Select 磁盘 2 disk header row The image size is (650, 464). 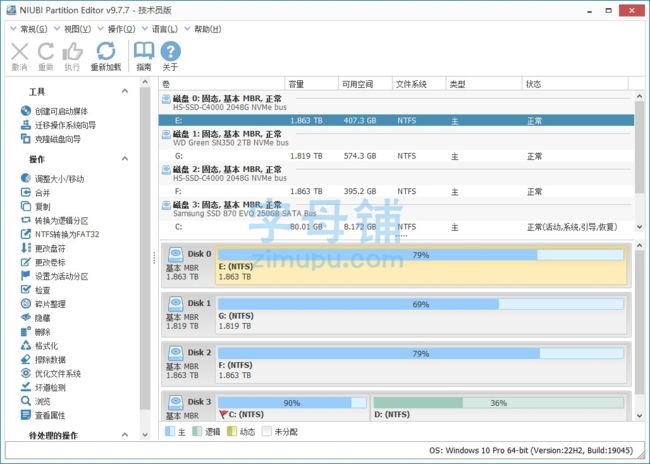click(396, 173)
